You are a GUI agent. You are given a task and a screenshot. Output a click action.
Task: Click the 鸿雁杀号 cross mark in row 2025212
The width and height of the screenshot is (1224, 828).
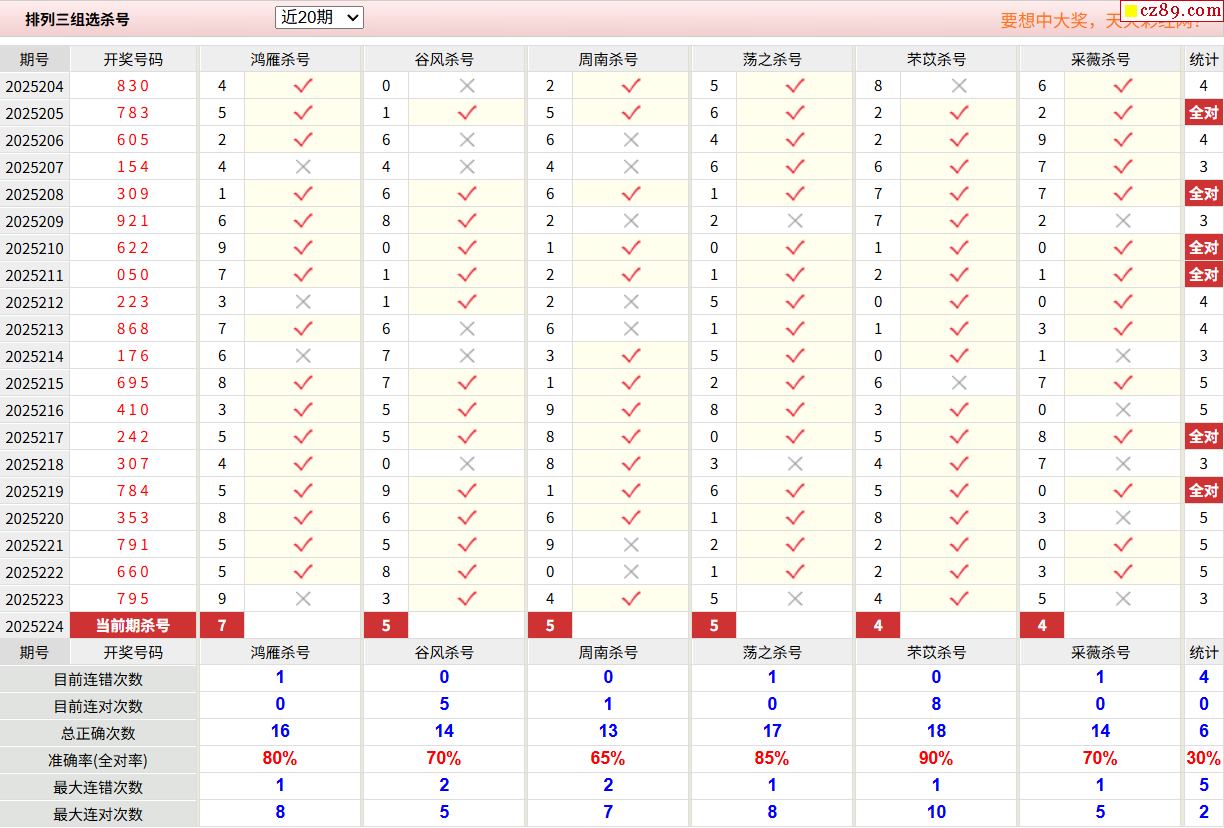point(303,302)
